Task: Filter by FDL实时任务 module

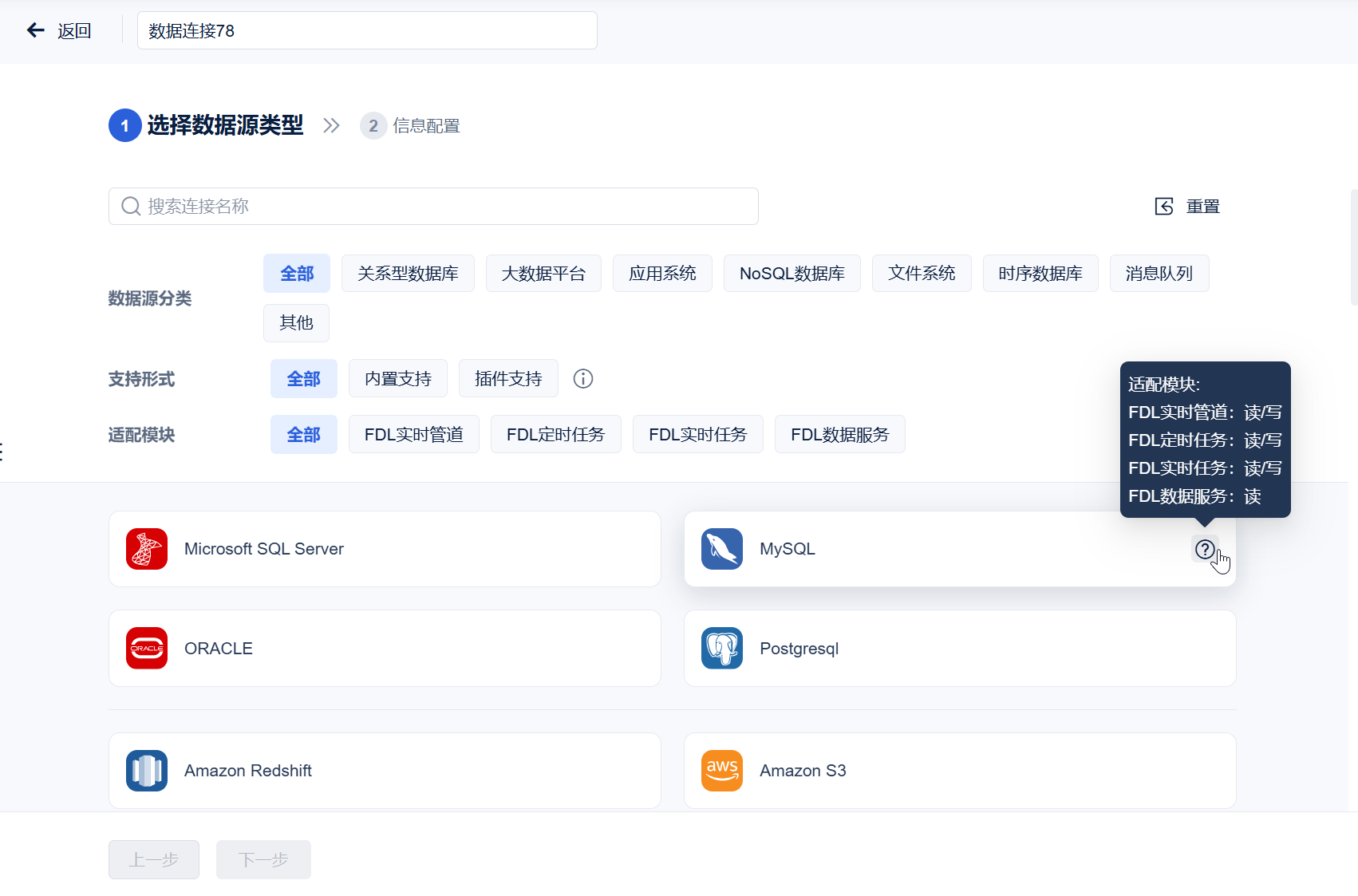Action: [x=698, y=435]
